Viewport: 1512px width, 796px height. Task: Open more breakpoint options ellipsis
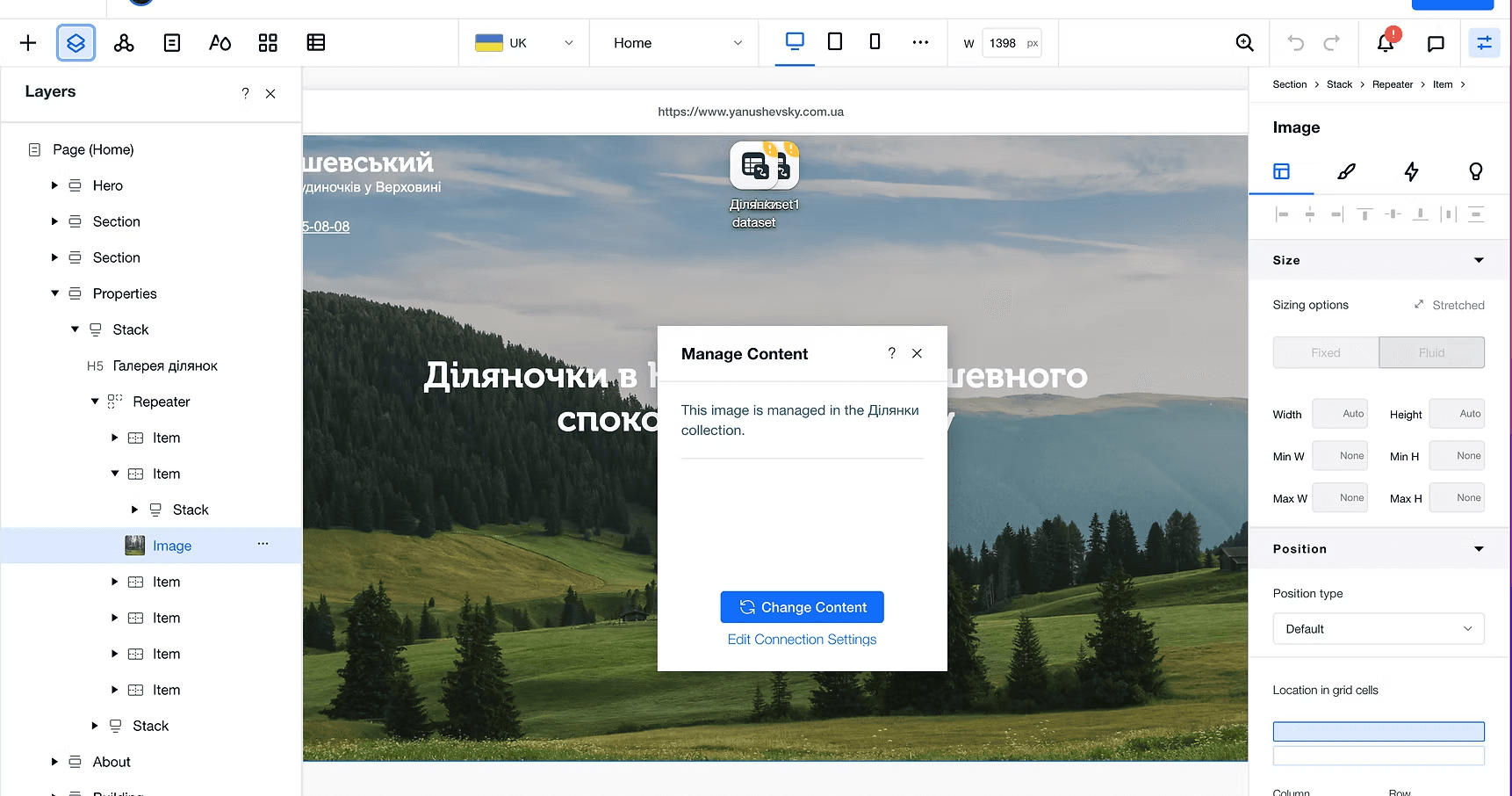click(920, 42)
